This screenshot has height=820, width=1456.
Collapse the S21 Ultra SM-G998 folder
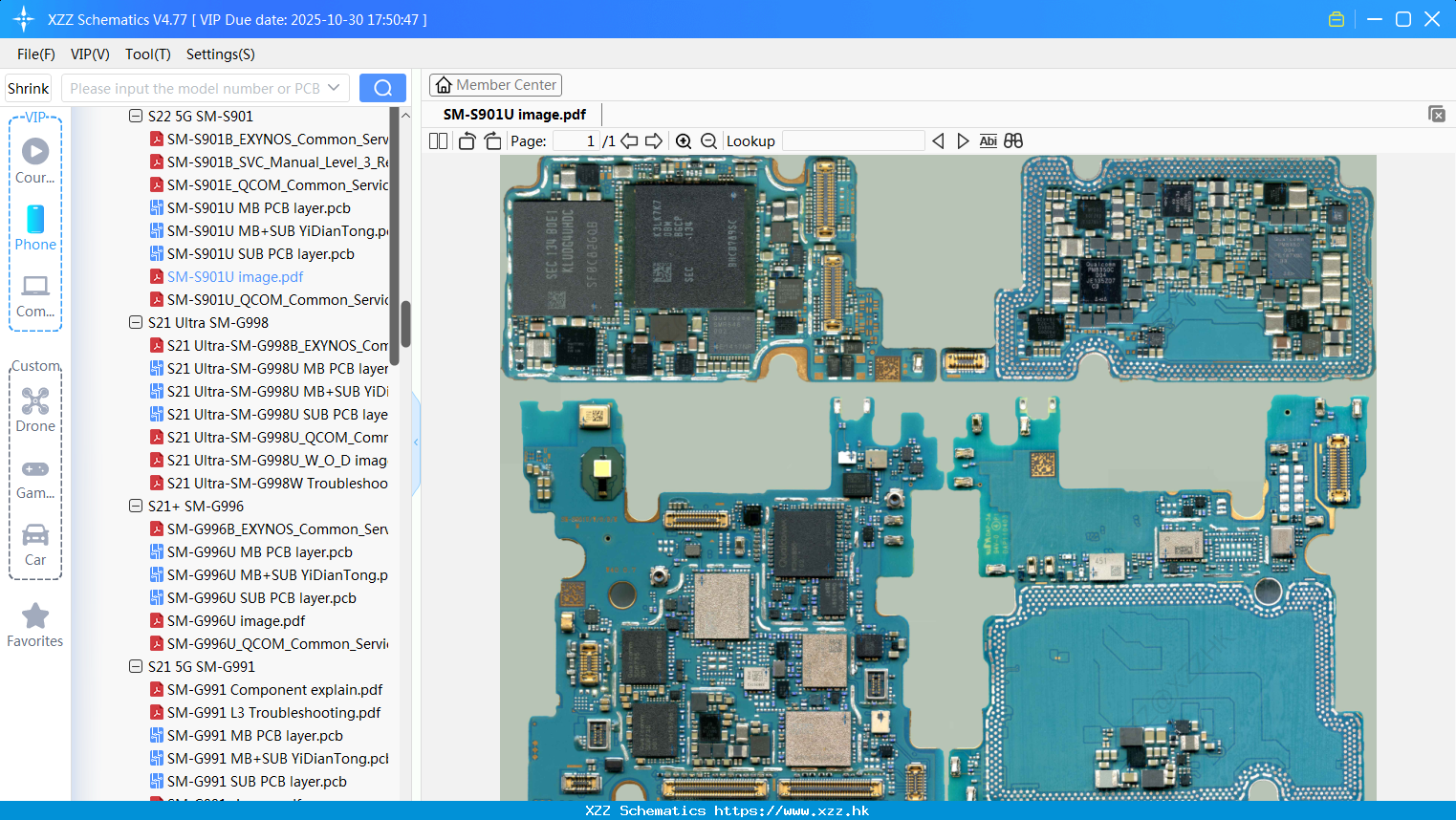pos(136,322)
